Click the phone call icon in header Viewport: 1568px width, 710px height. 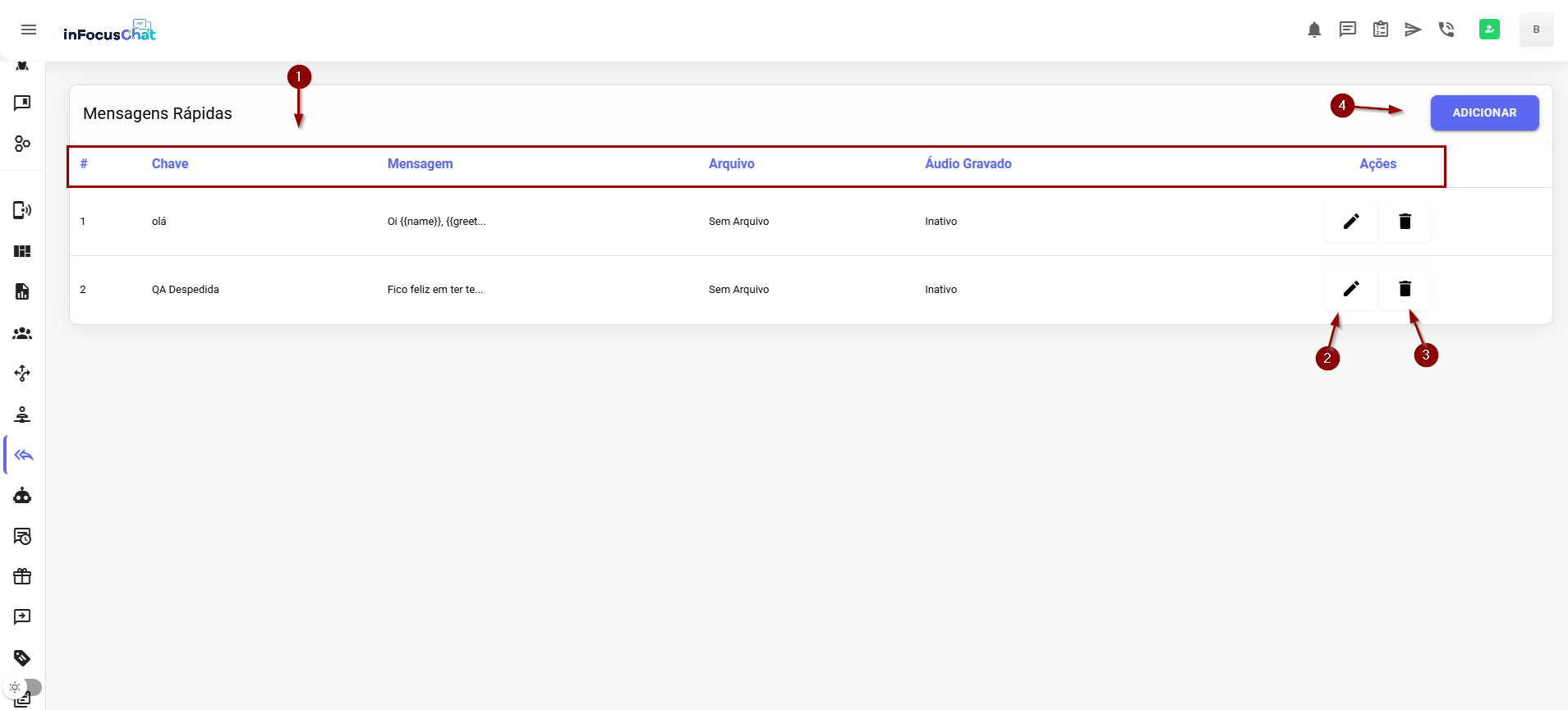coord(1446,30)
